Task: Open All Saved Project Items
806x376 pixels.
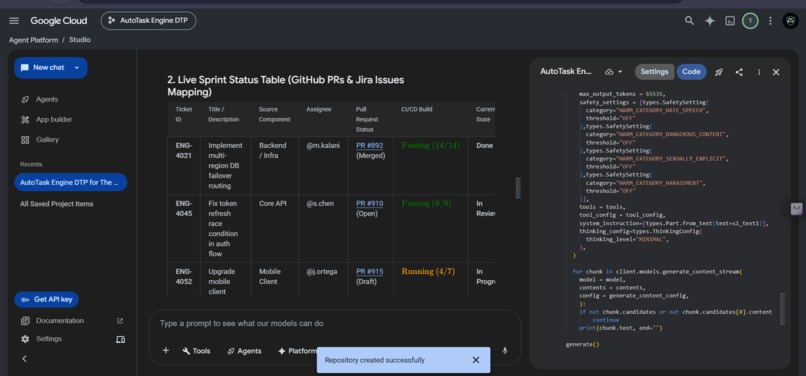Action: 57,204
